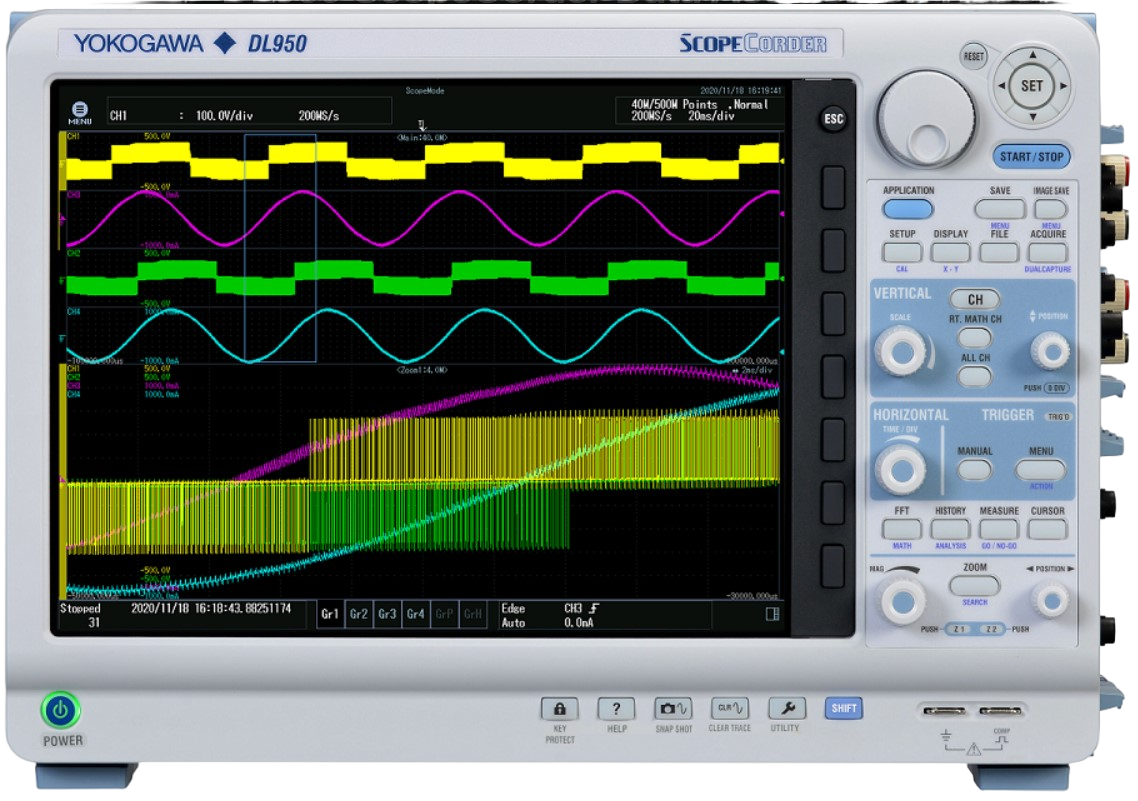Image resolution: width=1138 pixels, height=801 pixels.
Task: Open UTILITY settings with the wrench button
Action: click(x=786, y=707)
